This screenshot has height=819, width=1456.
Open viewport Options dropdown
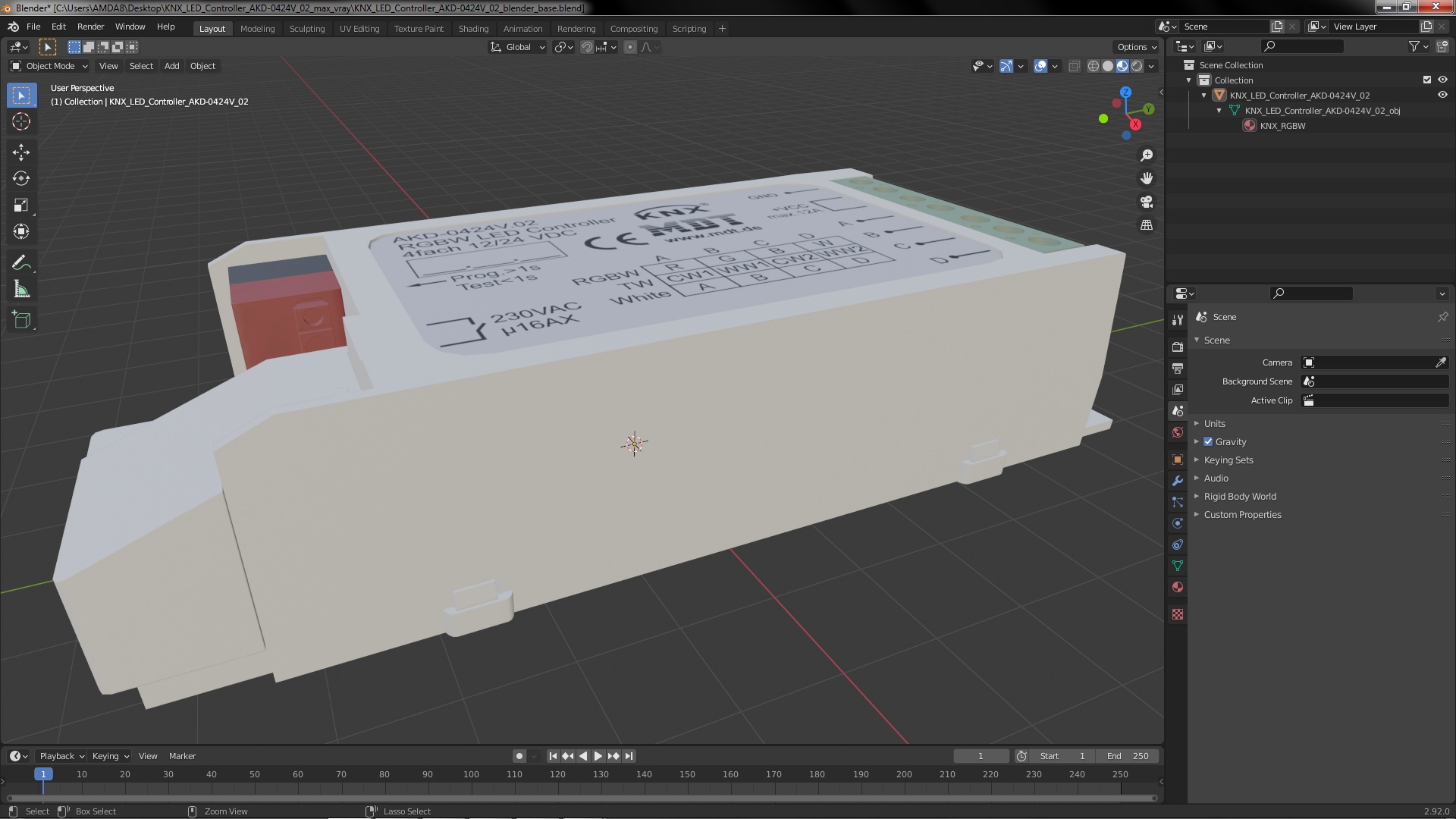coord(1137,47)
